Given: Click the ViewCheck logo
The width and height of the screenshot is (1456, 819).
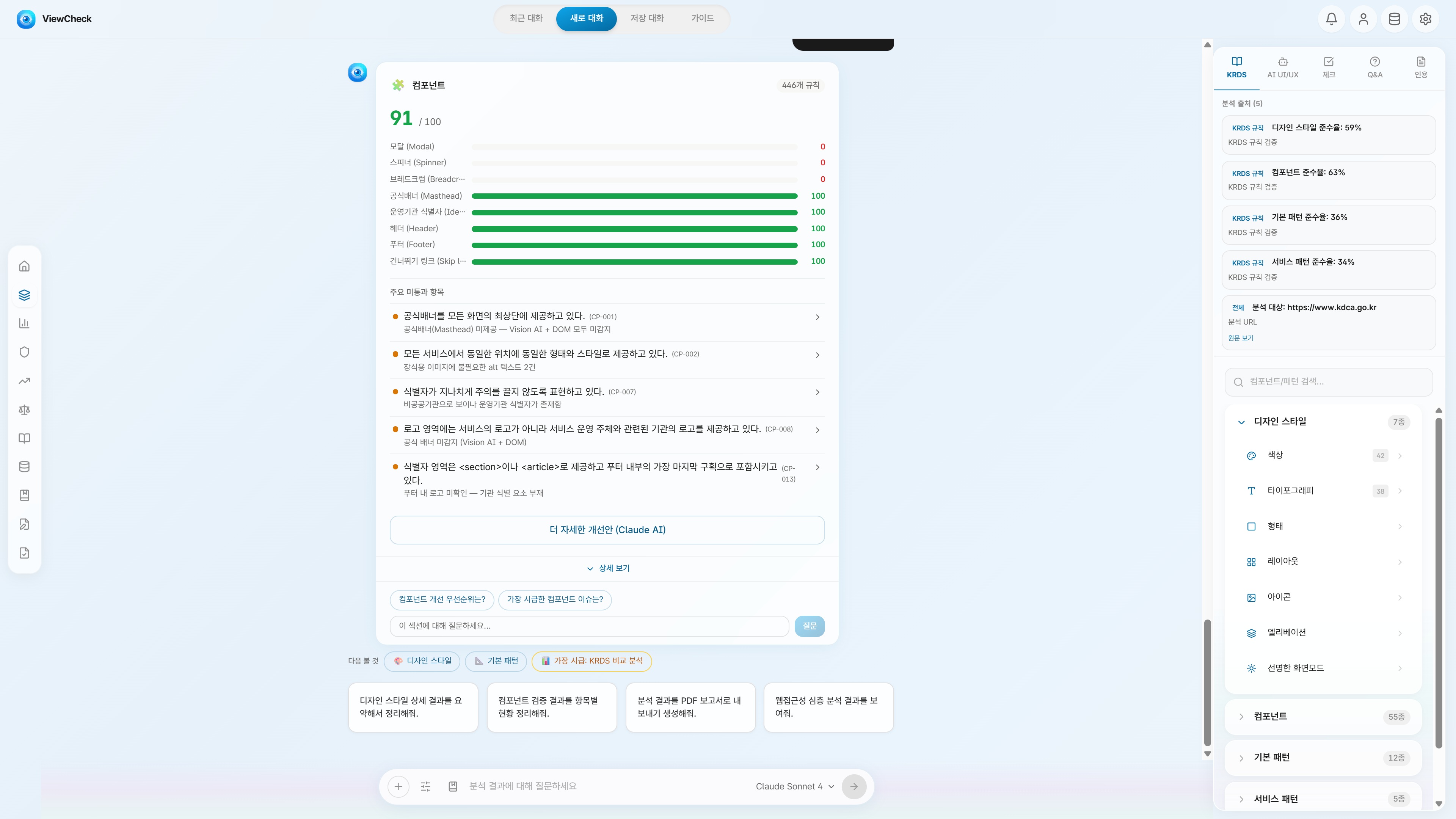Looking at the screenshot, I should point(54,19).
